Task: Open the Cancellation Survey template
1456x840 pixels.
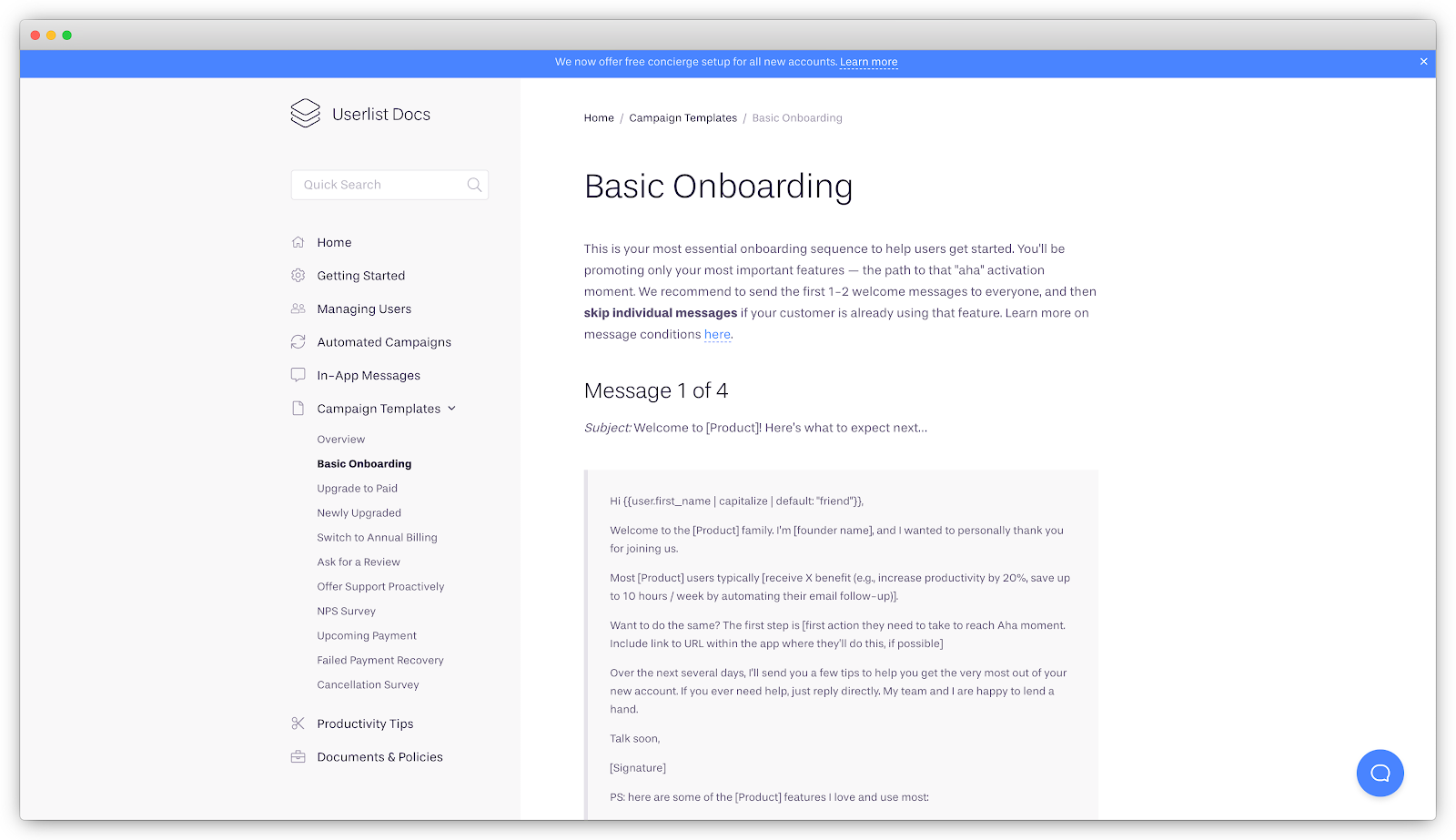Action: coord(368,683)
